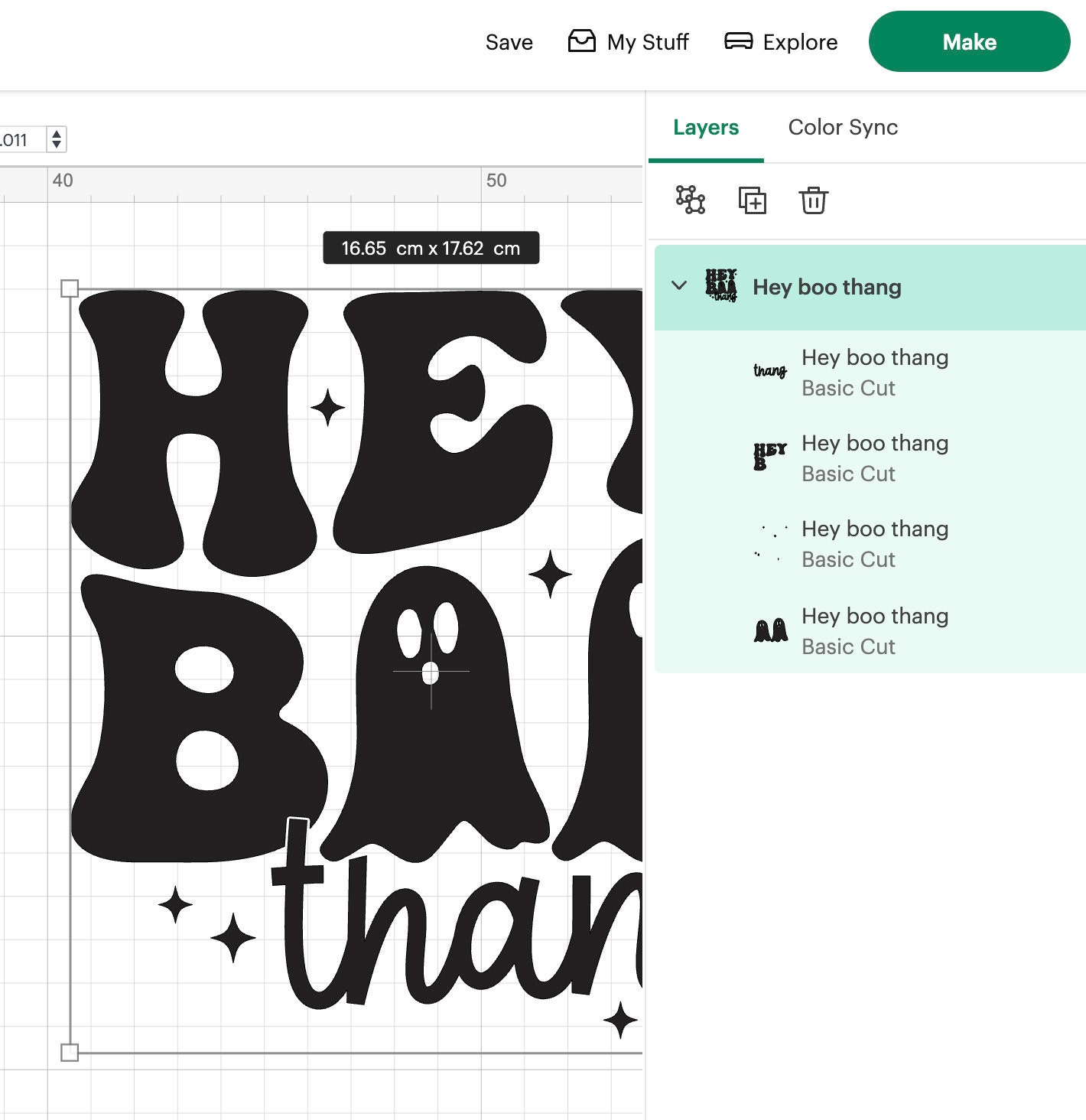Viewport: 1086px width, 1120px height.
Task: Switch to the Layers tab
Action: click(x=706, y=128)
